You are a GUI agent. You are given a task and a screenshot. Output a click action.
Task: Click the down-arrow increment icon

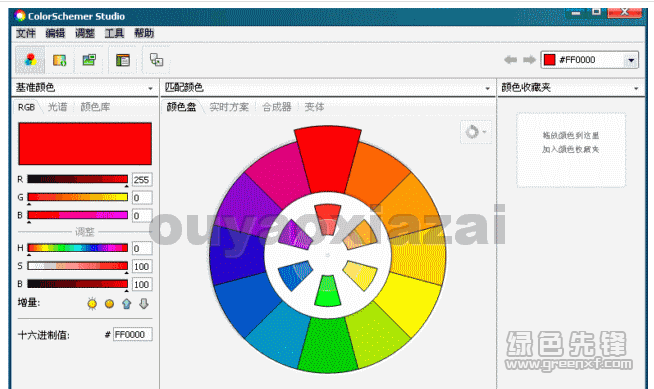pos(144,304)
